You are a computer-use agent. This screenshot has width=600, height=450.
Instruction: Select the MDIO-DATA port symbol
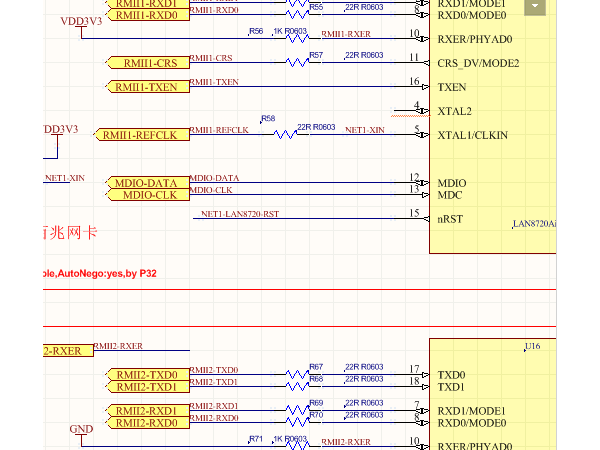pos(145,184)
